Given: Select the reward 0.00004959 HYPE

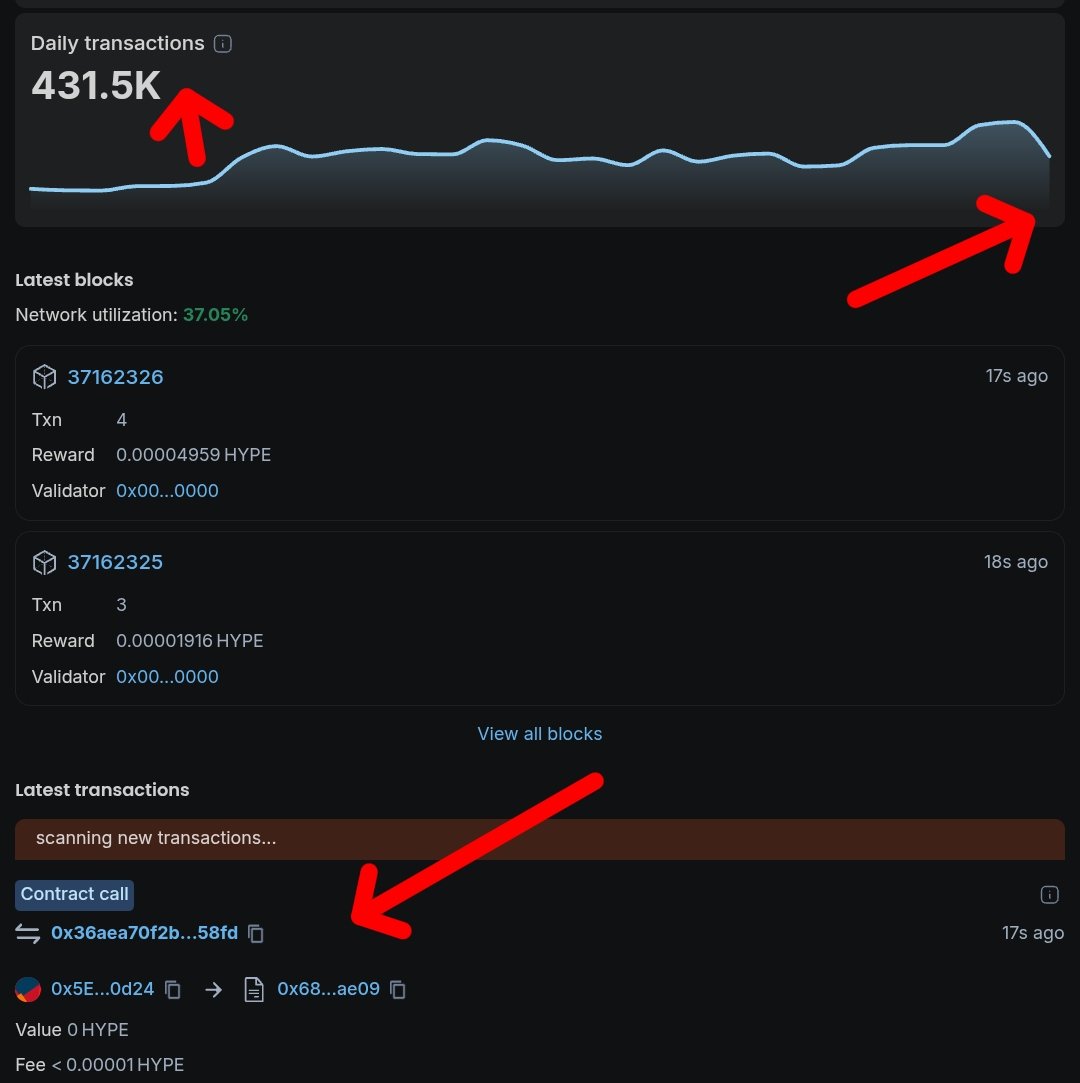Looking at the screenshot, I should point(193,455).
